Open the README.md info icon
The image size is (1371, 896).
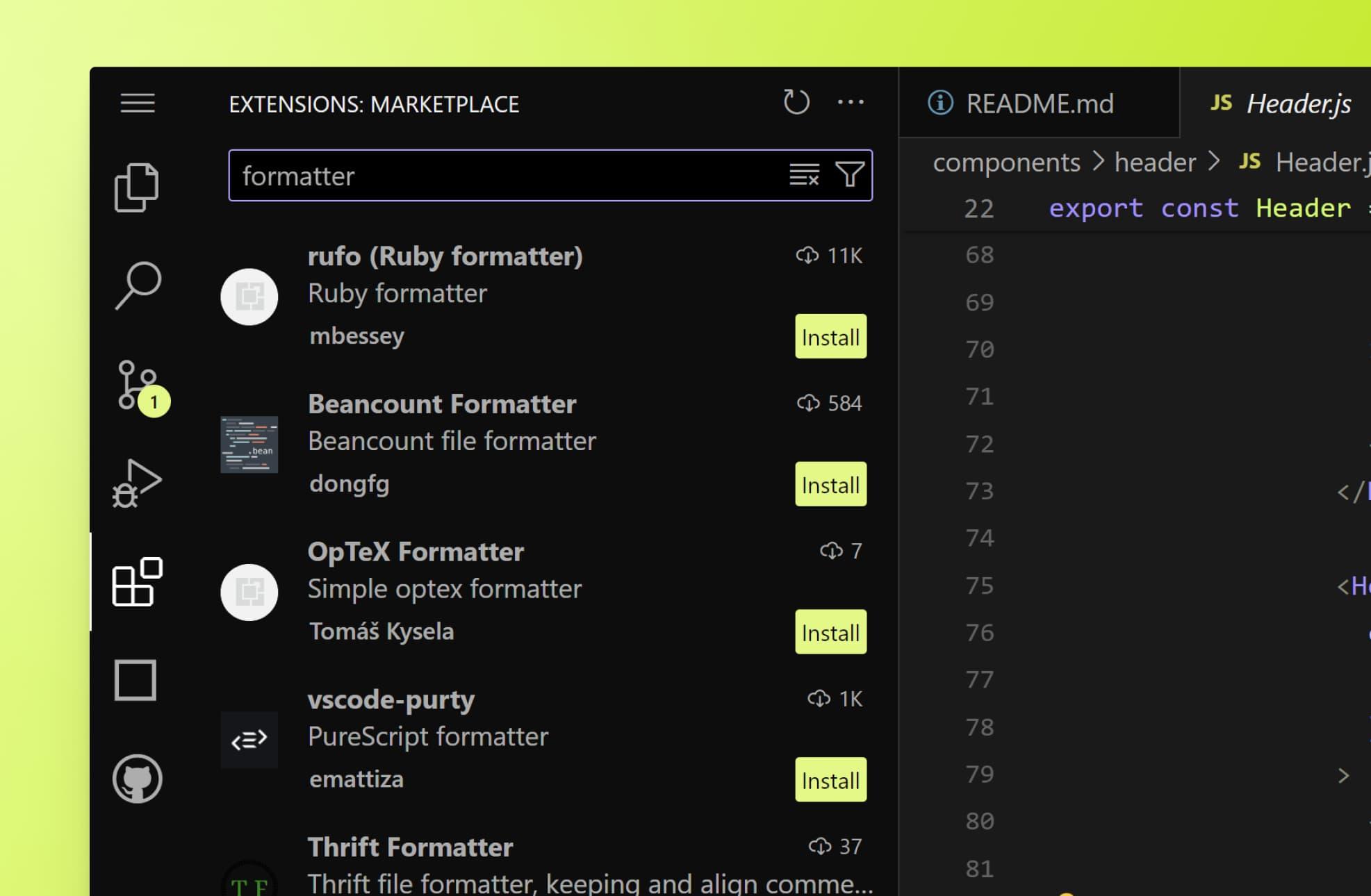(x=939, y=102)
